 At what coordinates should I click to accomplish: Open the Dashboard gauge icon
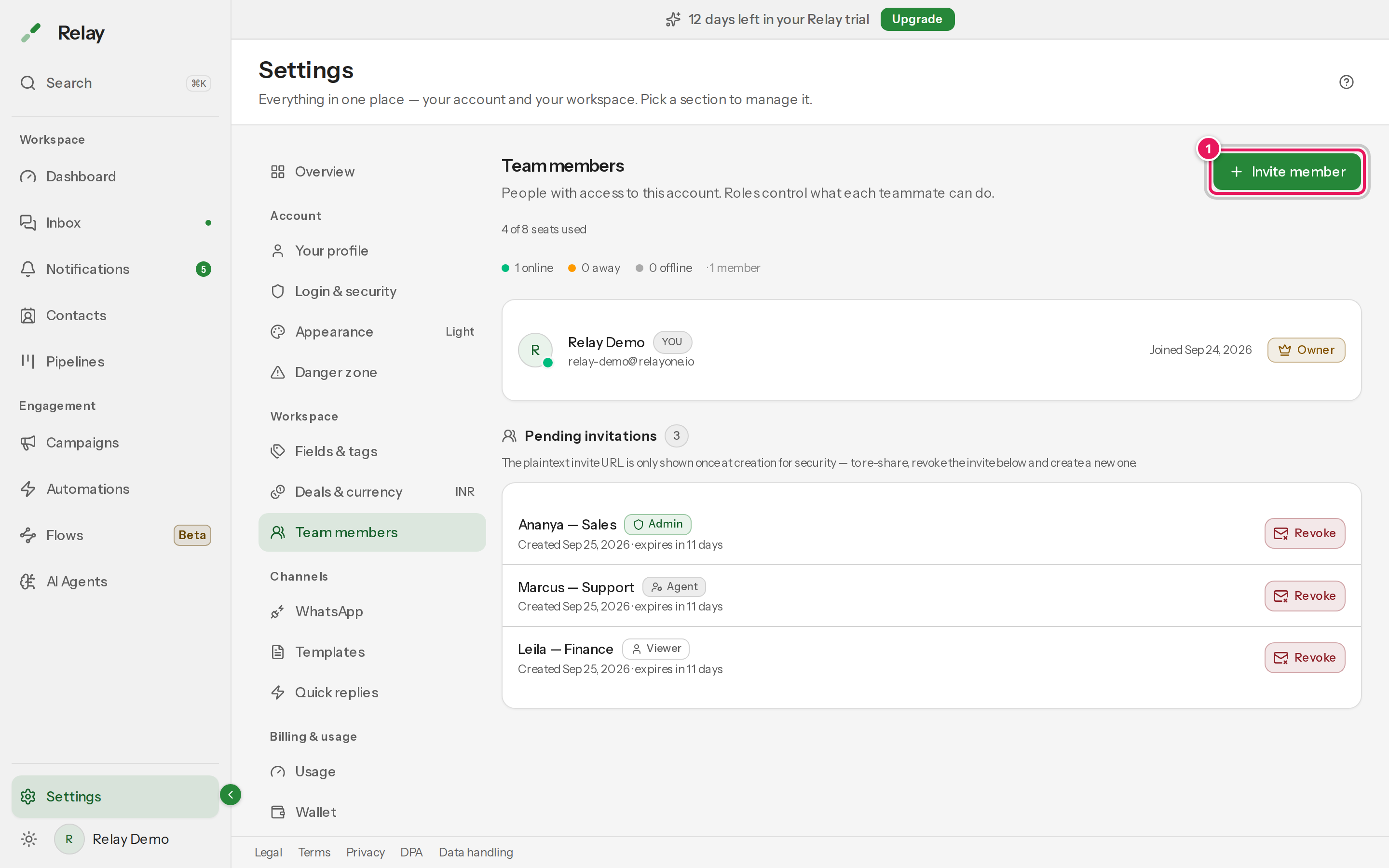[28, 177]
